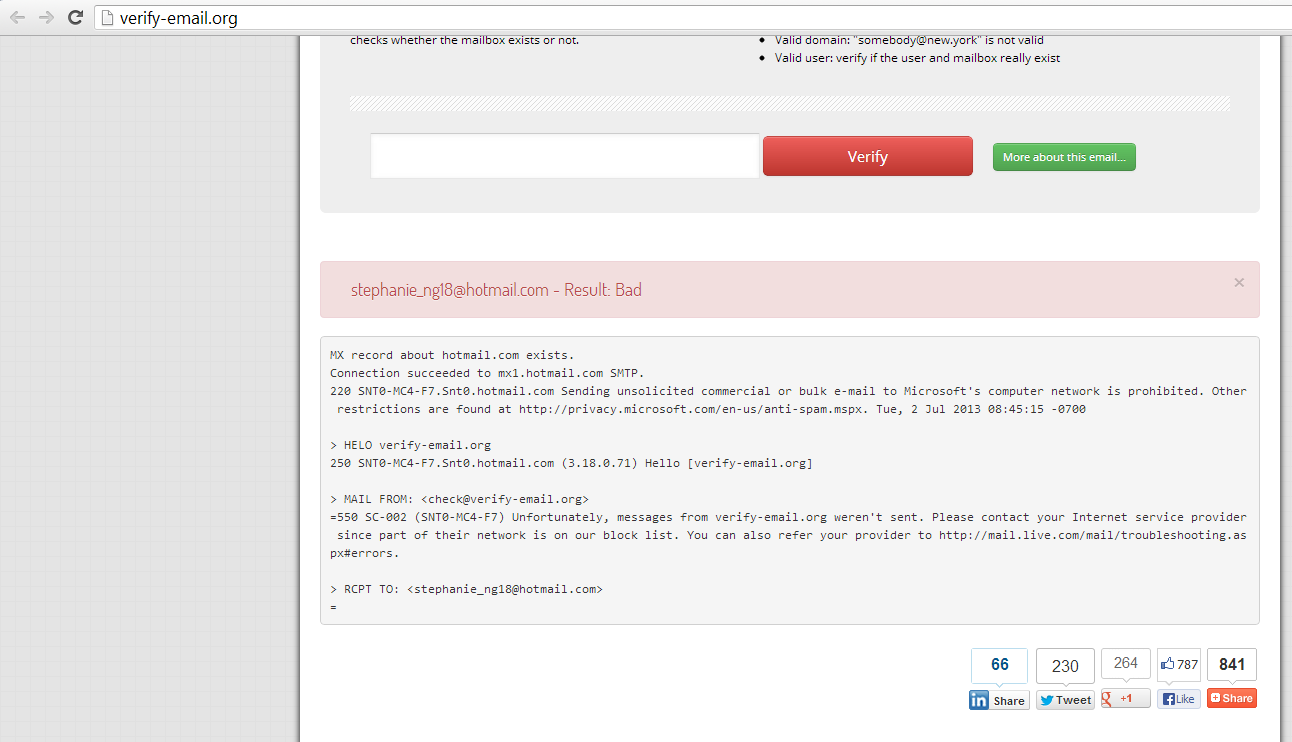
Task: Click the Facebook like count 787
Action: pyautogui.click(x=1179, y=664)
